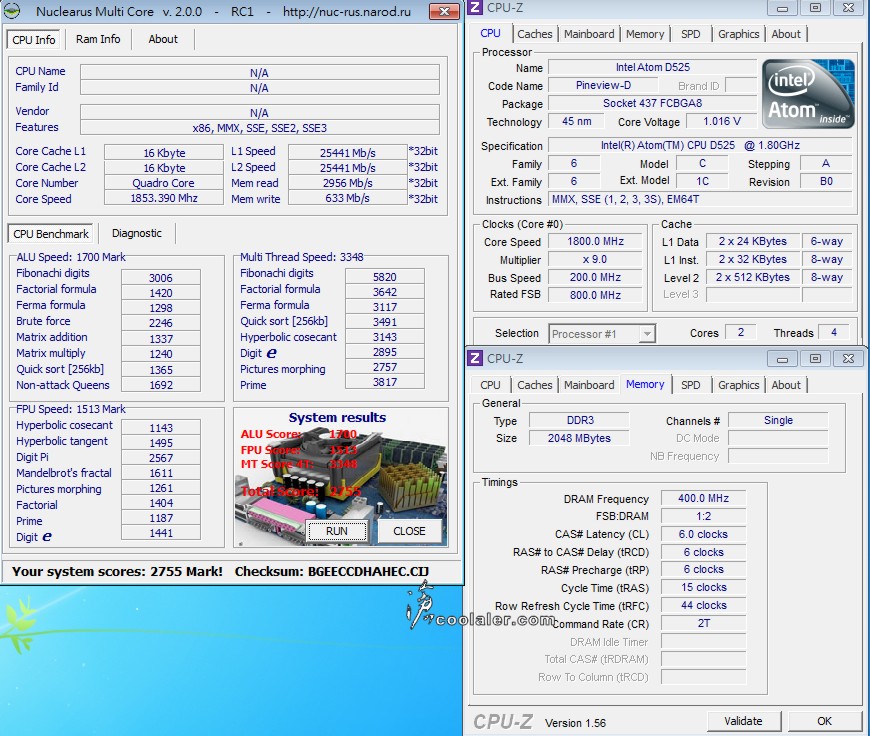Image resolution: width=870 pixels, height=736 pixels.
Task: Click Hyperbolic tangent value 1495
Action: (161, 443)
